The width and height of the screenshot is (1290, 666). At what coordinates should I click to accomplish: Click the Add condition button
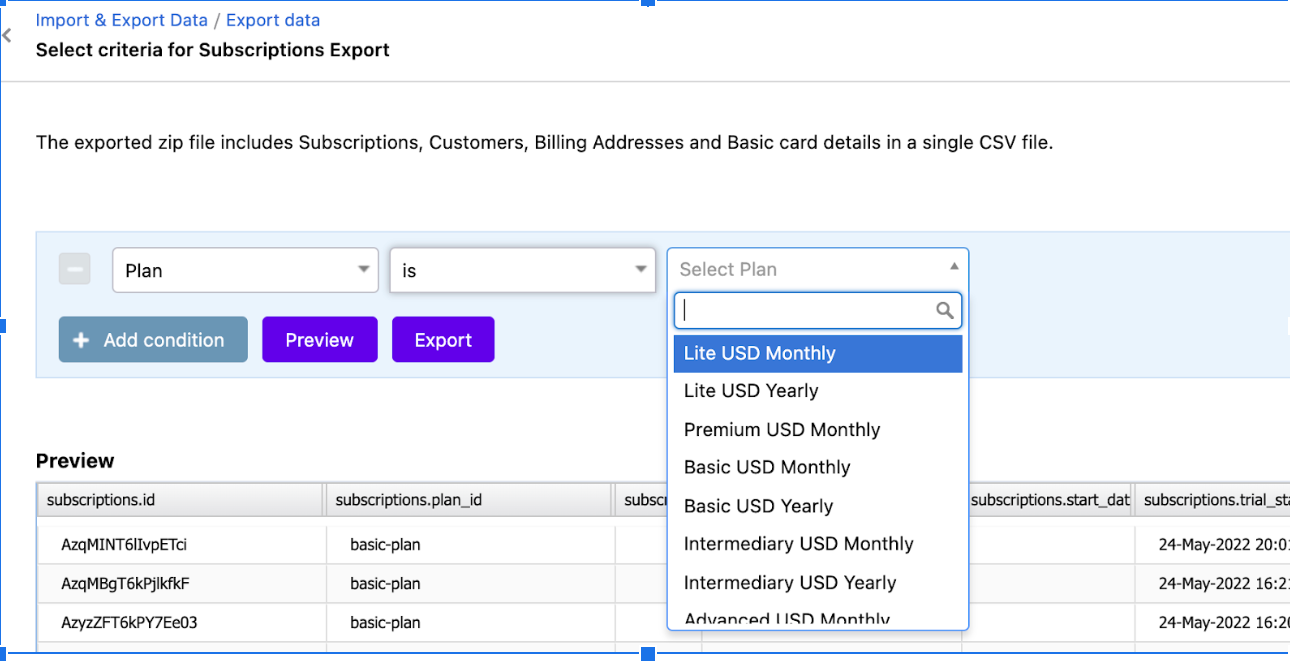point(153,340)
